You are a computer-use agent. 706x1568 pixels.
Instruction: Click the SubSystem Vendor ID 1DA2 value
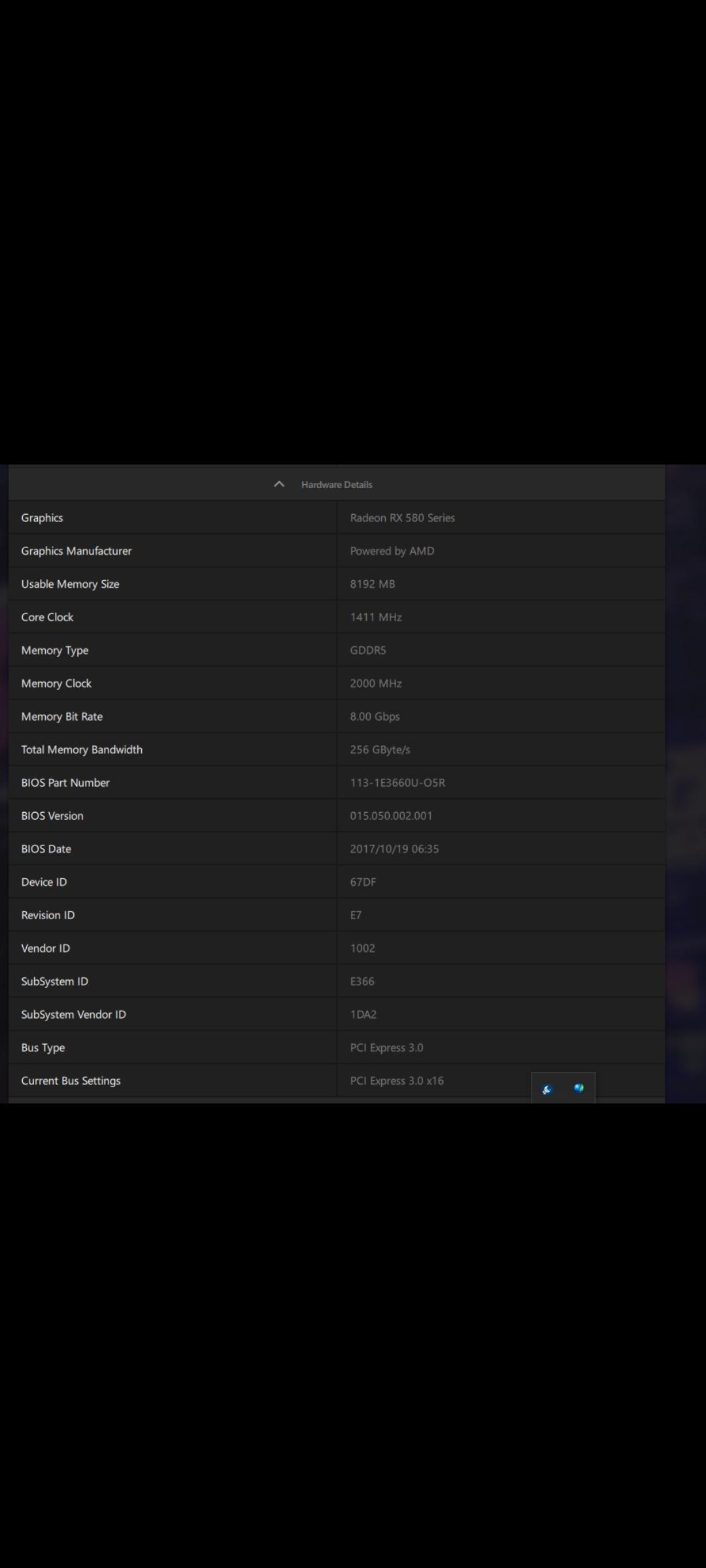(363, 1015)
